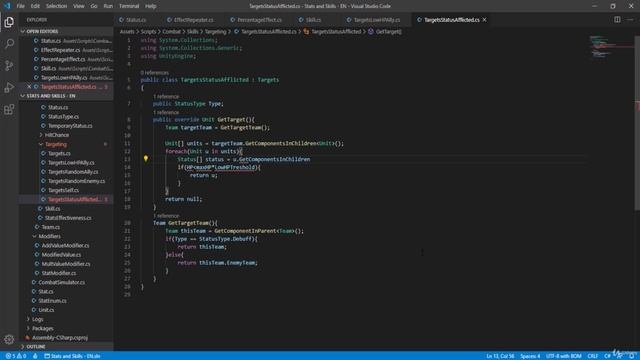Click the Stats and Skills - EN.sln status item
Viewport: 640px width, 360px height.
click(x=72, y=356)
